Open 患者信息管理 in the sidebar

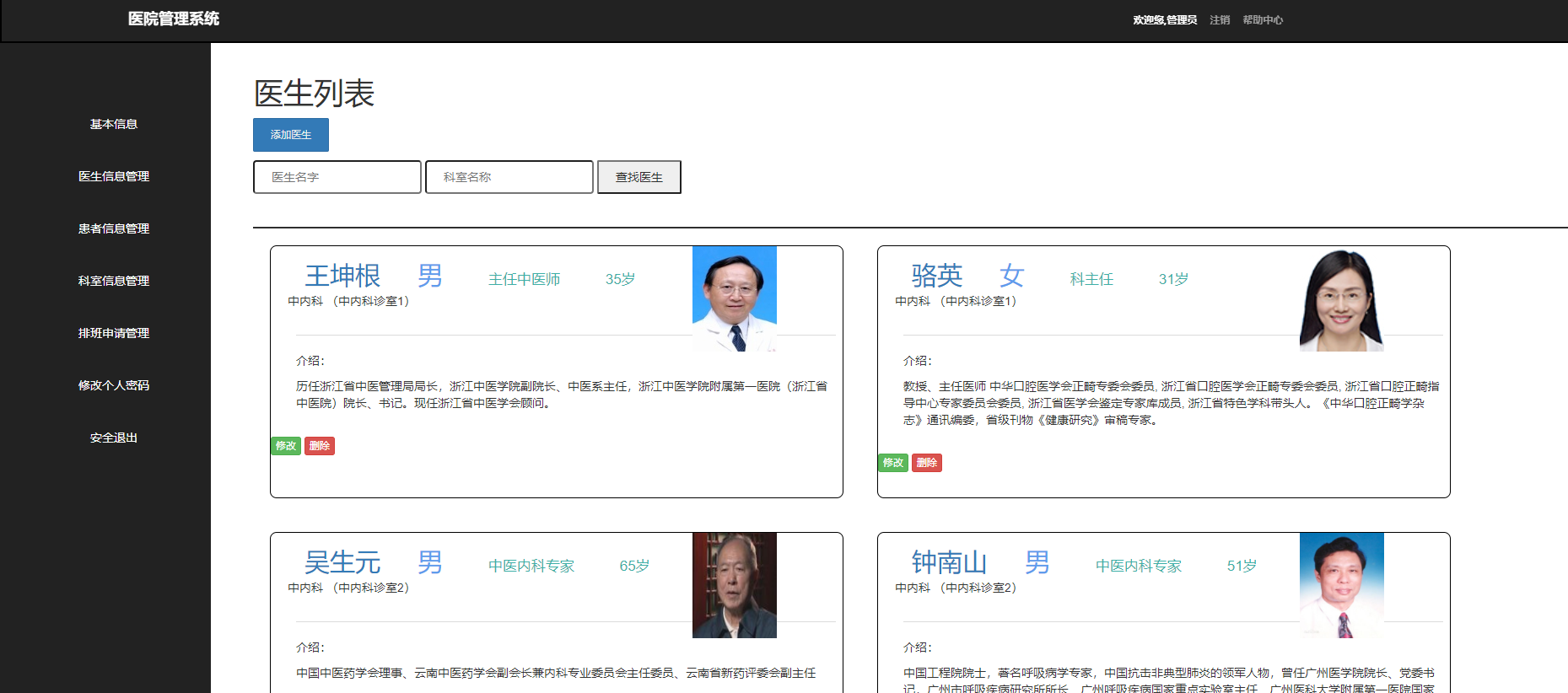pos(114,228)
